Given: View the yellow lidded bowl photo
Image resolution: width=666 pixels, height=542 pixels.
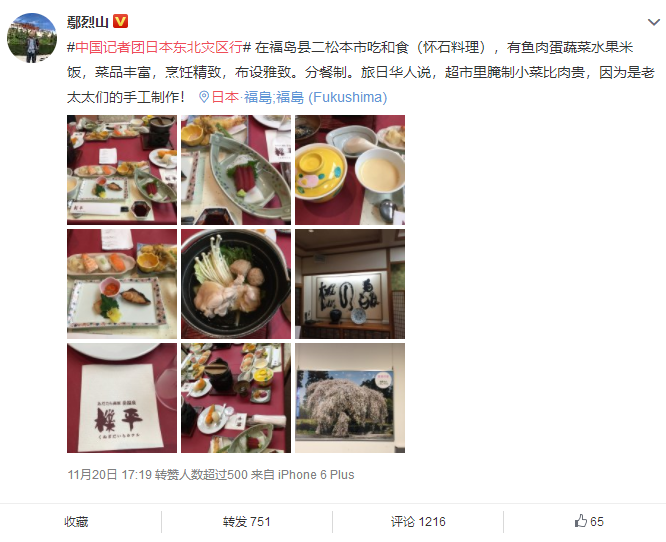Looking at the screenshot, I should pyautogui.click(x=350, y=170).
